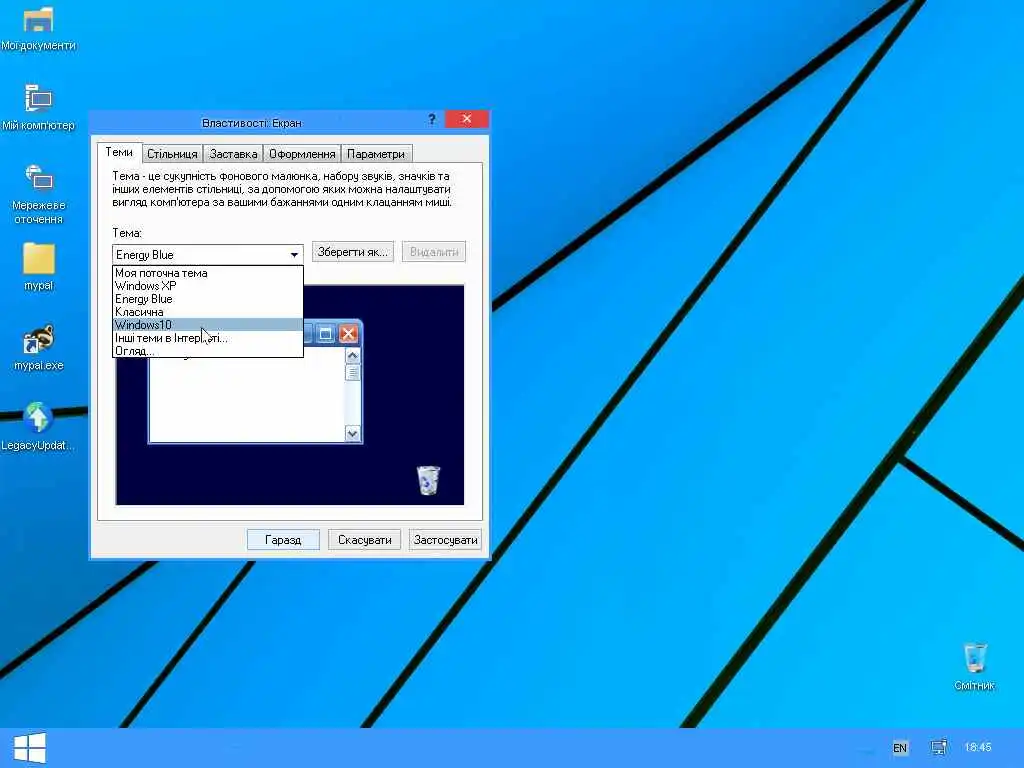This screenshot has width=1024, height=768.
Task: Close the Властивості: Екран dialog
Action: [466, 119]
